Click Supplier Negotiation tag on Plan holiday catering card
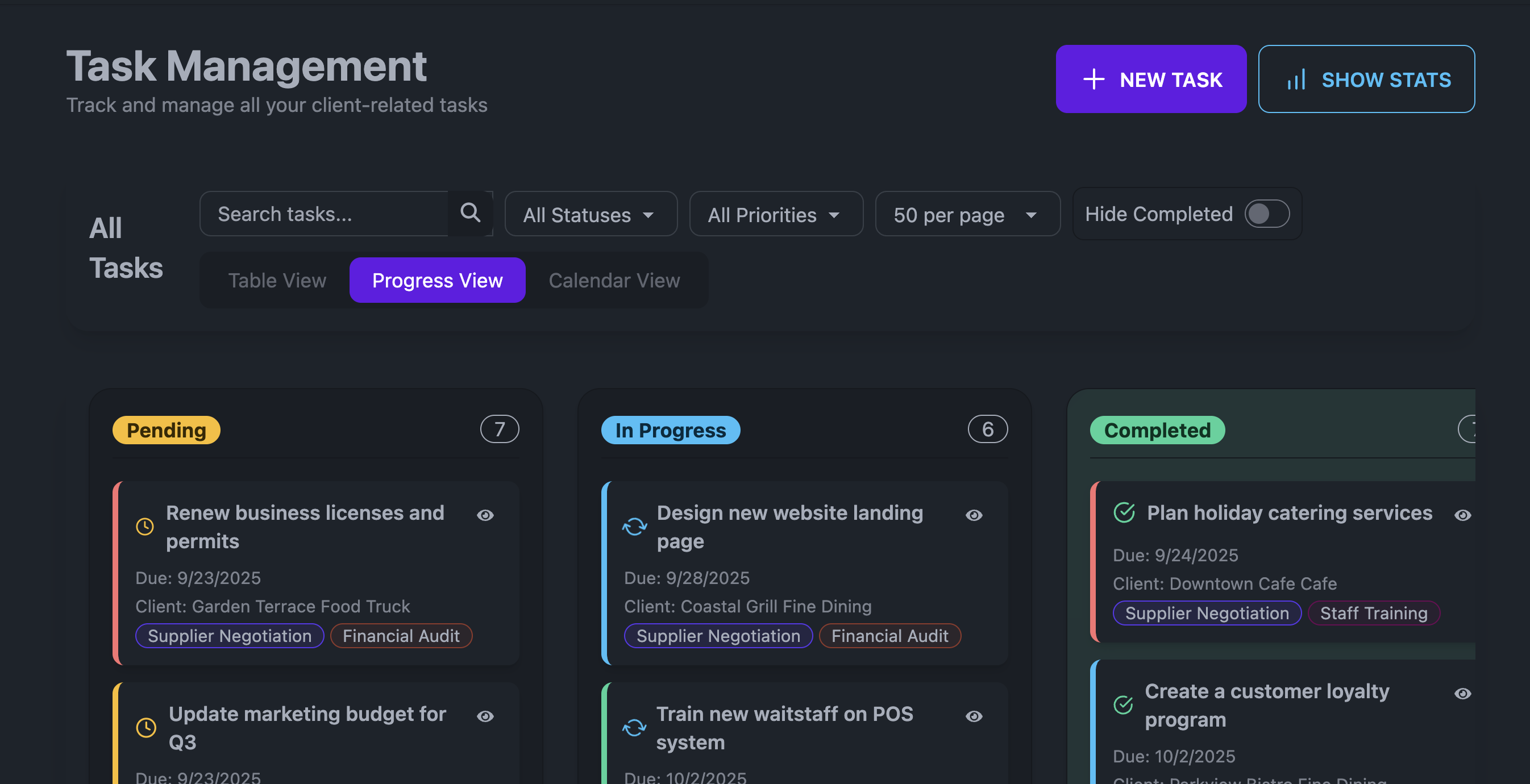This screenshot has height=784, width=1530. tap(1207, 613)
